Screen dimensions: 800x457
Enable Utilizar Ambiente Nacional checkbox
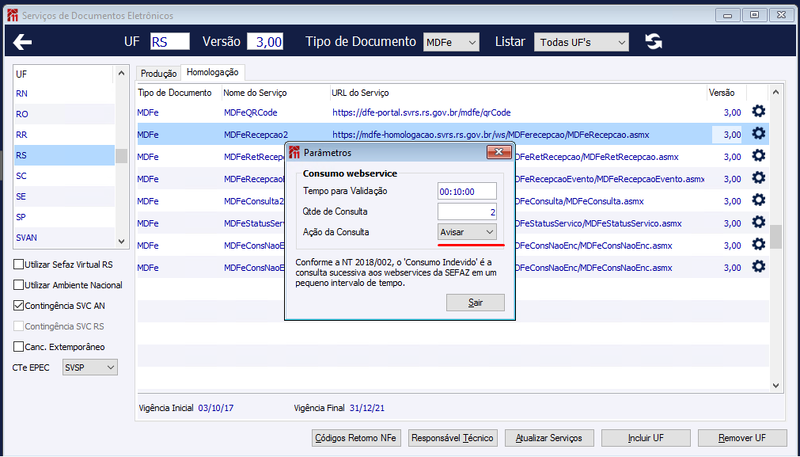(x=18, y=285)
